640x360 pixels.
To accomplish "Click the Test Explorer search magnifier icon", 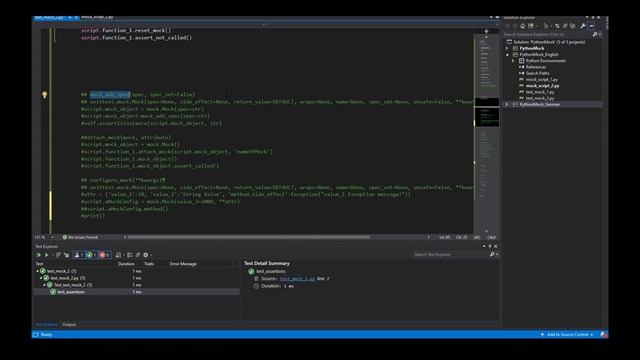I will 492,254.
